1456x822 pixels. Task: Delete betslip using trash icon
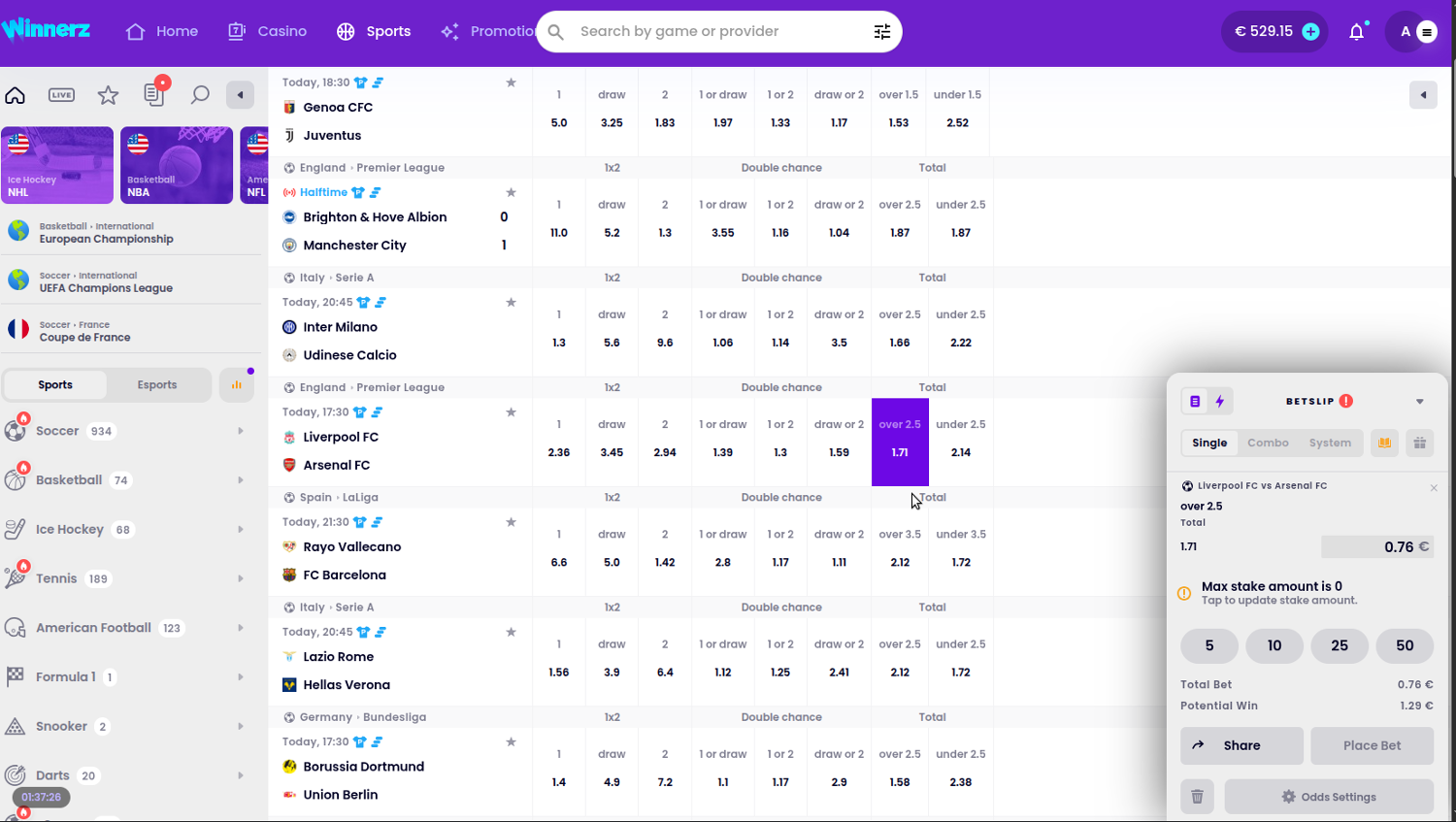[1197, 797]
